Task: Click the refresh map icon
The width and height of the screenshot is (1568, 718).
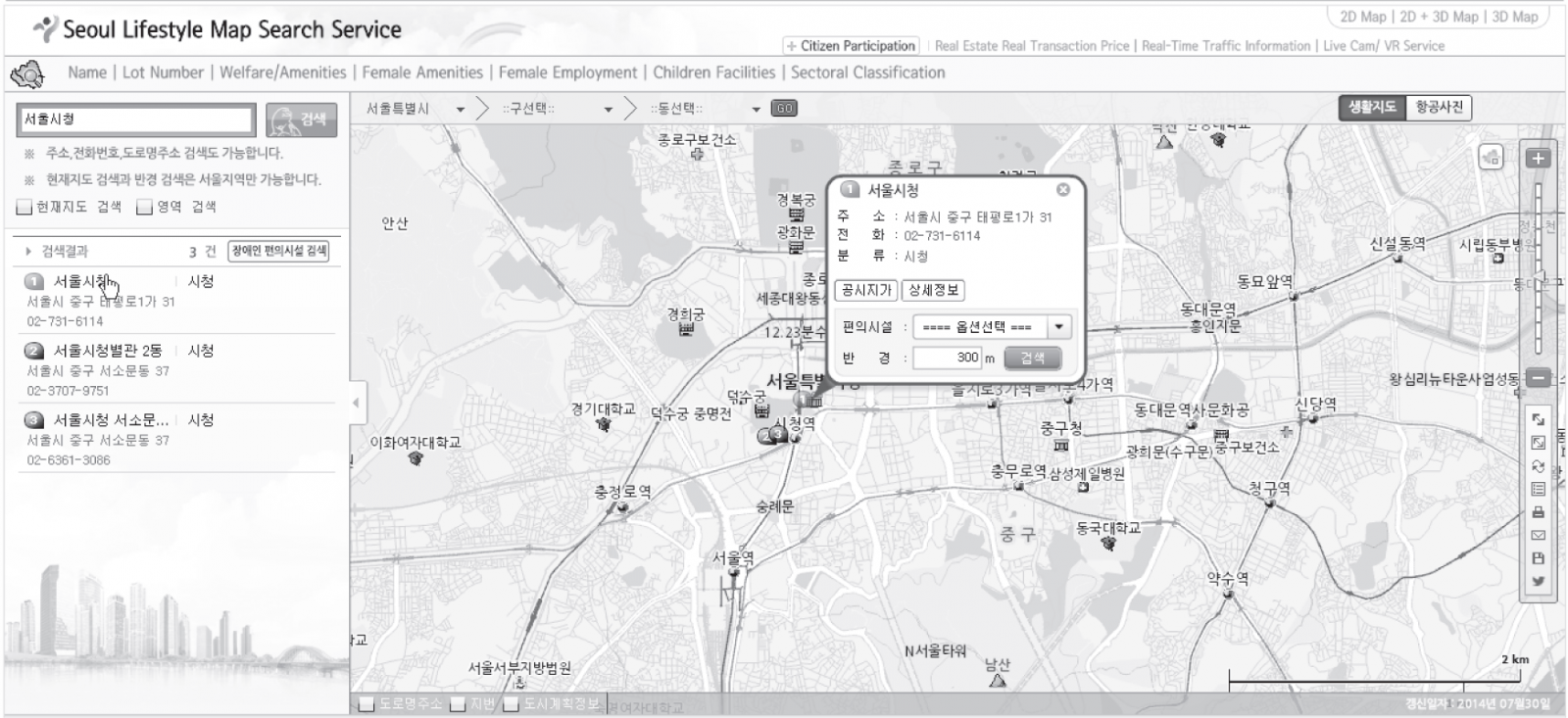Action: point(1538,466)
